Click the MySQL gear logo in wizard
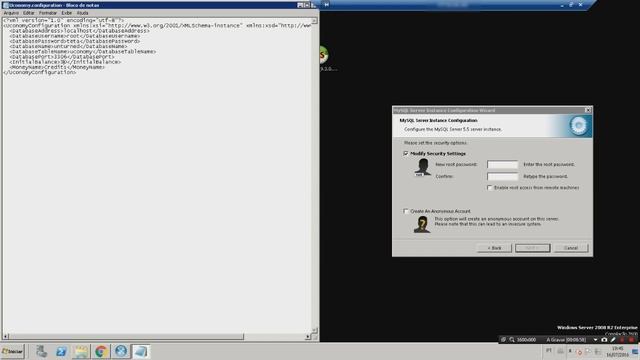The height and width of the screenshot is (360, 640). [x=578, y=126]
